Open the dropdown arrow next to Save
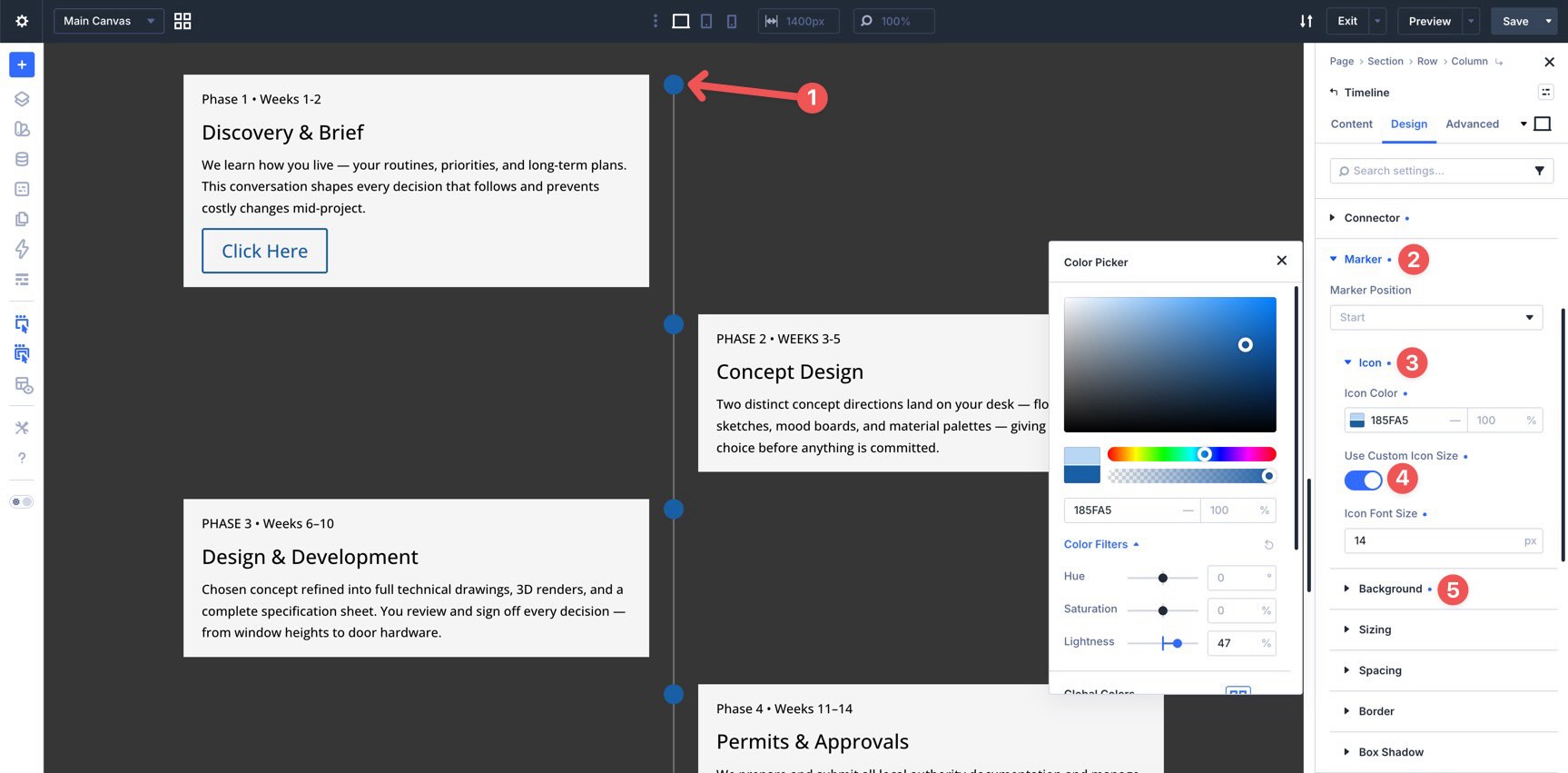Image resolution: width=1568 pixels, height=773 pixels. click(x=1549, y=21)
